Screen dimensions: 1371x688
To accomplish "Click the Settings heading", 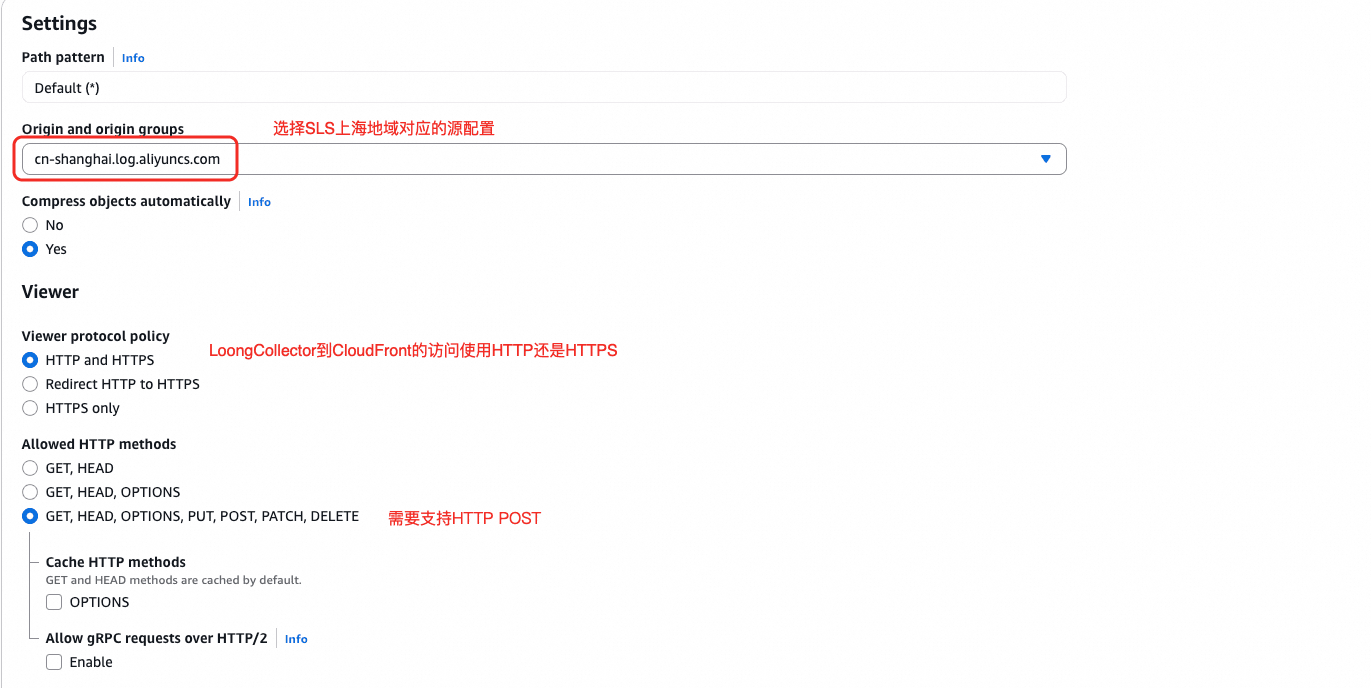I will coord(59,23).
